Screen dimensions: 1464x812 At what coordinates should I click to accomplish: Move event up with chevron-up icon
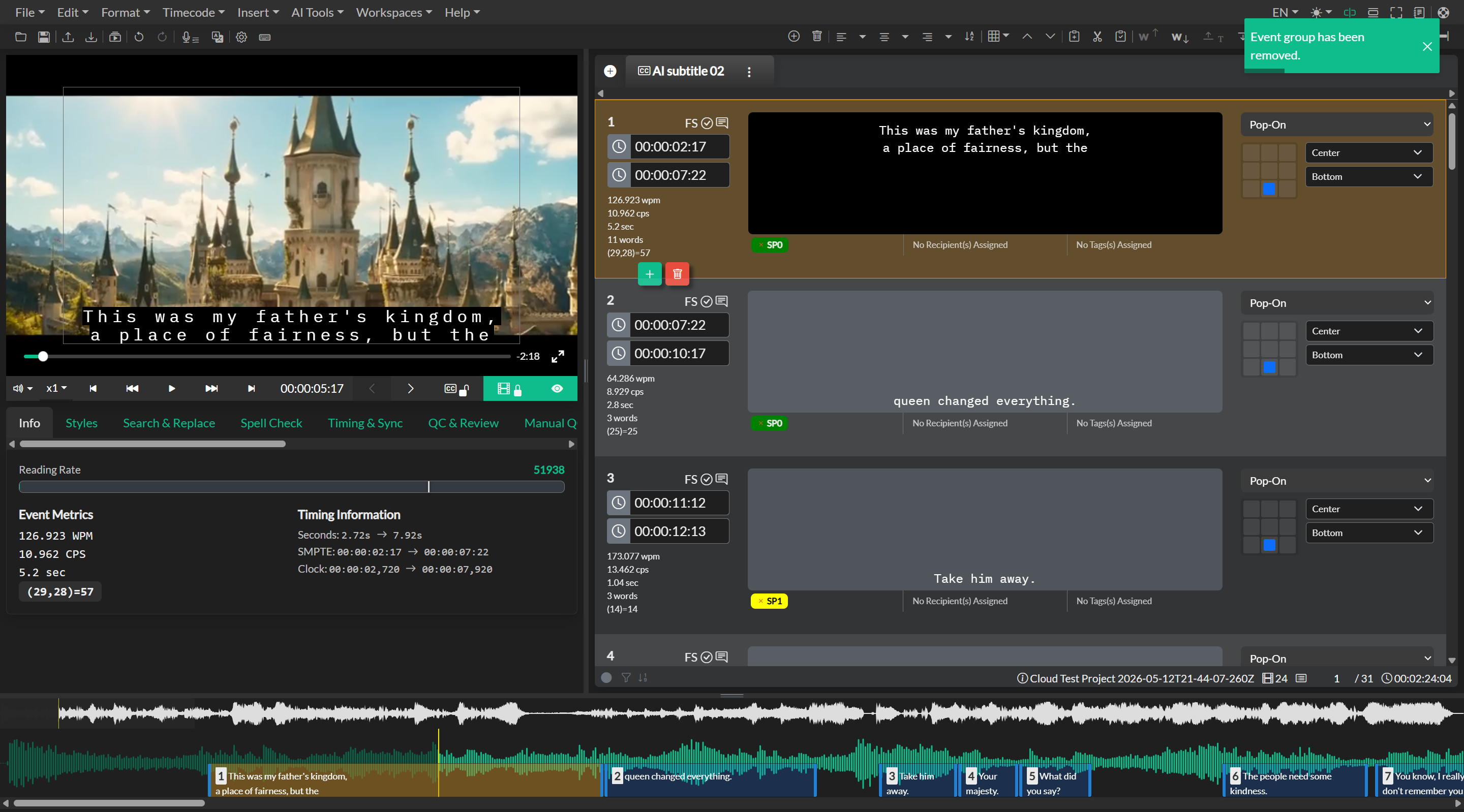(x=1027, y=37)
